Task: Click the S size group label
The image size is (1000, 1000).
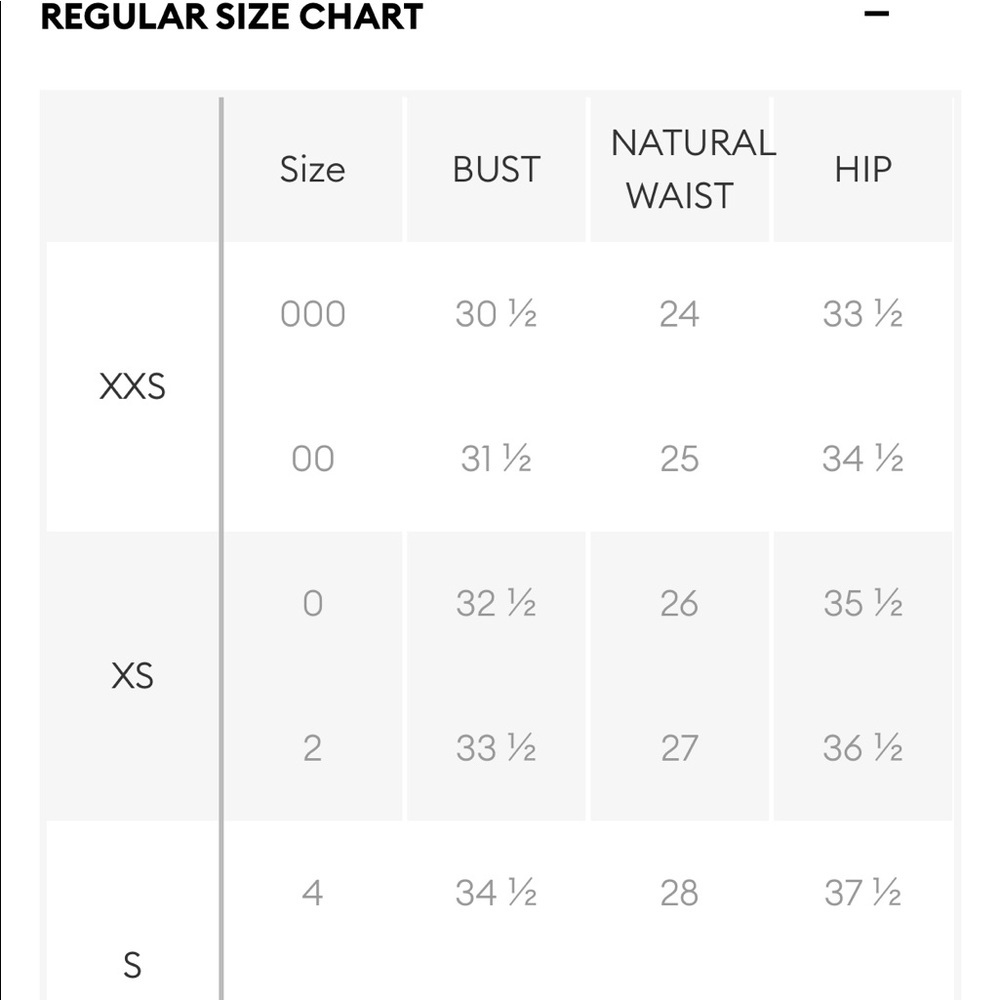Action: point(132,965)
